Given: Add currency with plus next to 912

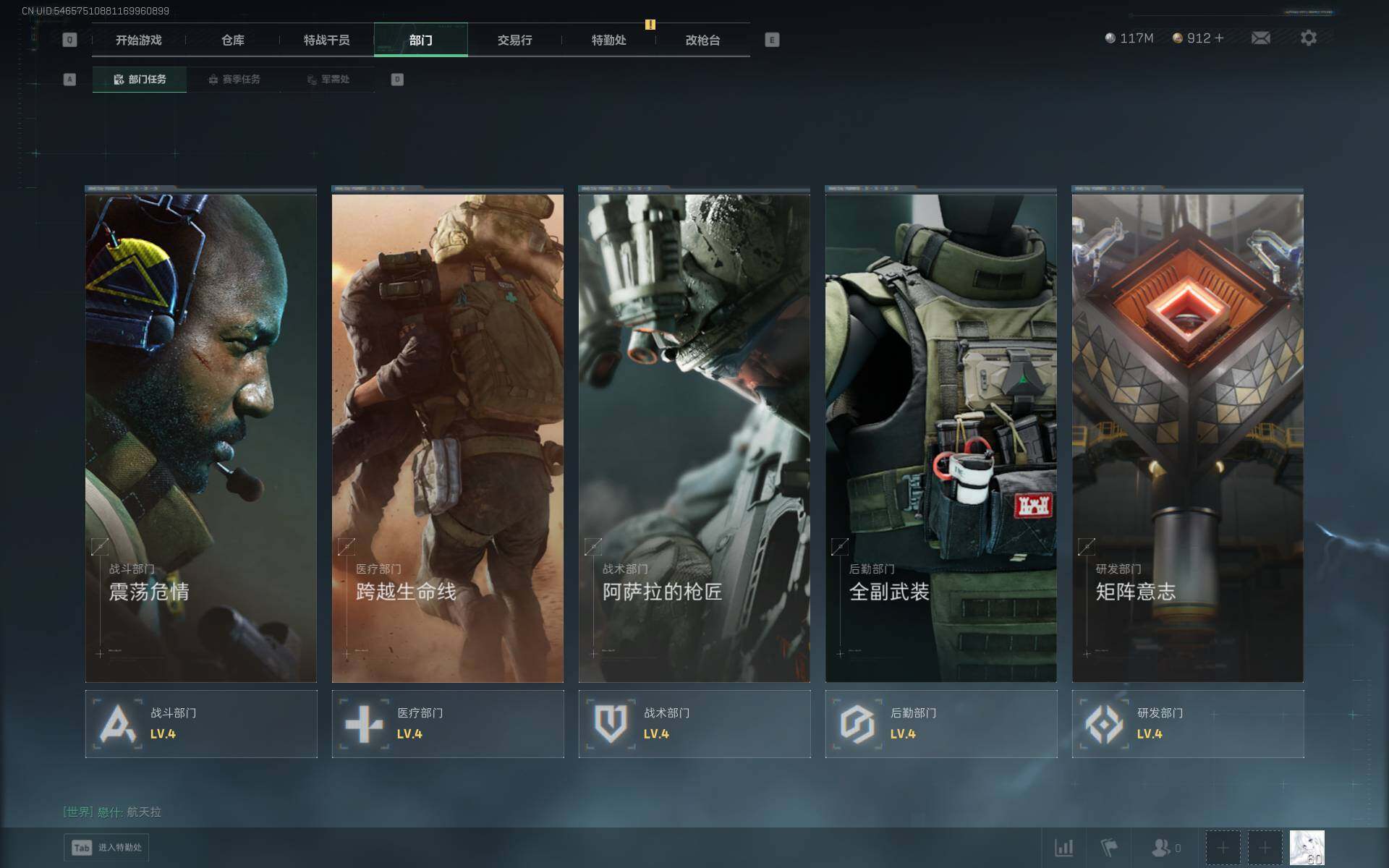Looking at the screenshot, I should (1220, 38).
